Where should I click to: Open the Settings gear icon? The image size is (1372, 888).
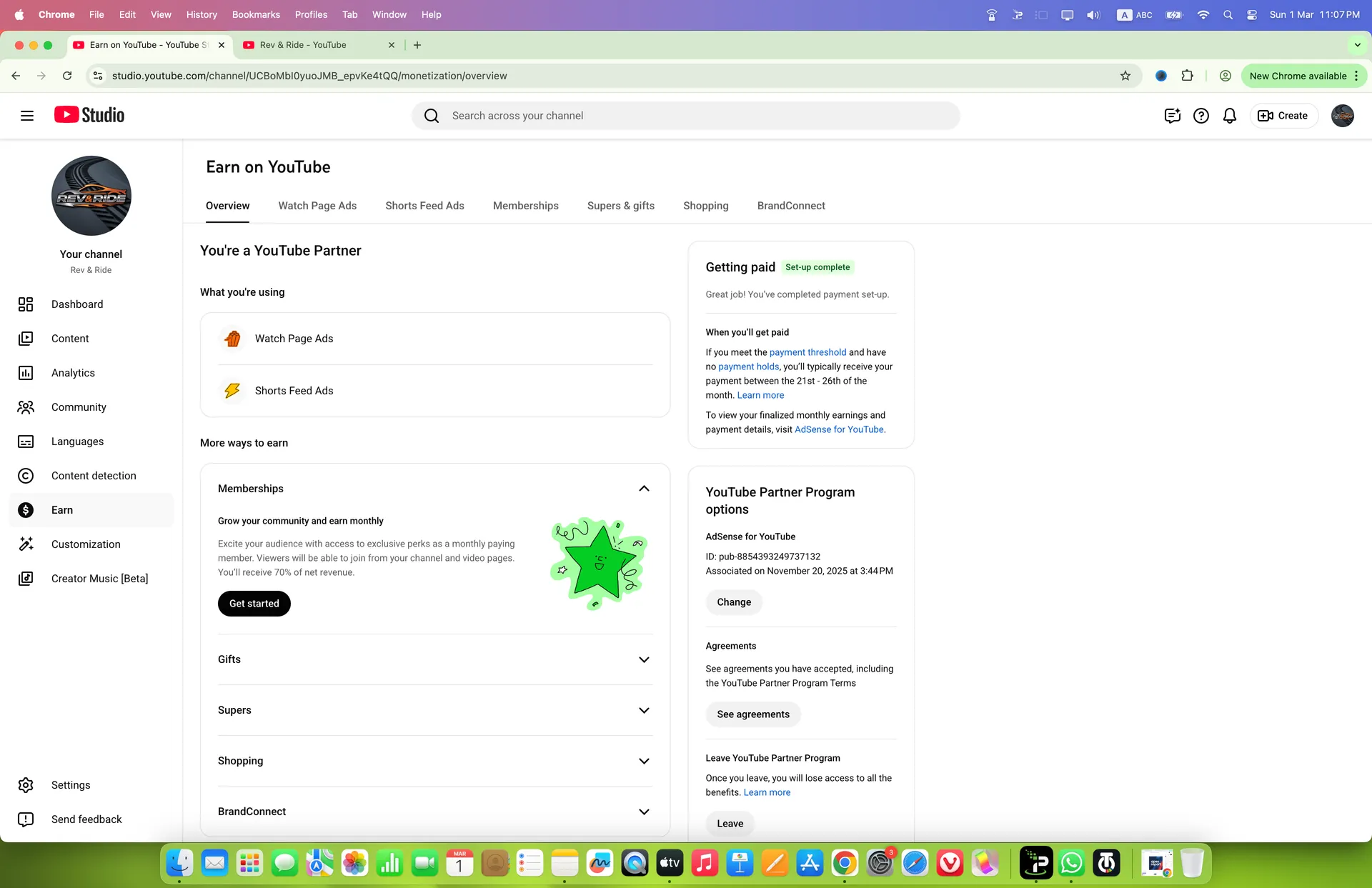(x=26, y=785)
